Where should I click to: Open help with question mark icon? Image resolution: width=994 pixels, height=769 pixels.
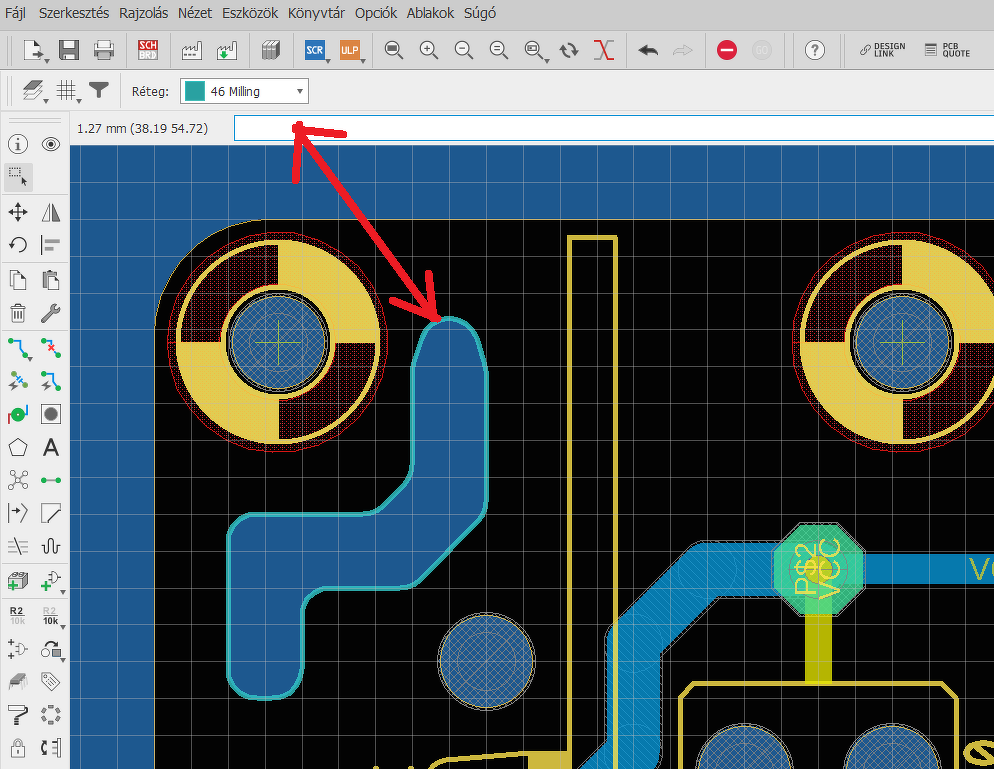[x=815, y=50]
